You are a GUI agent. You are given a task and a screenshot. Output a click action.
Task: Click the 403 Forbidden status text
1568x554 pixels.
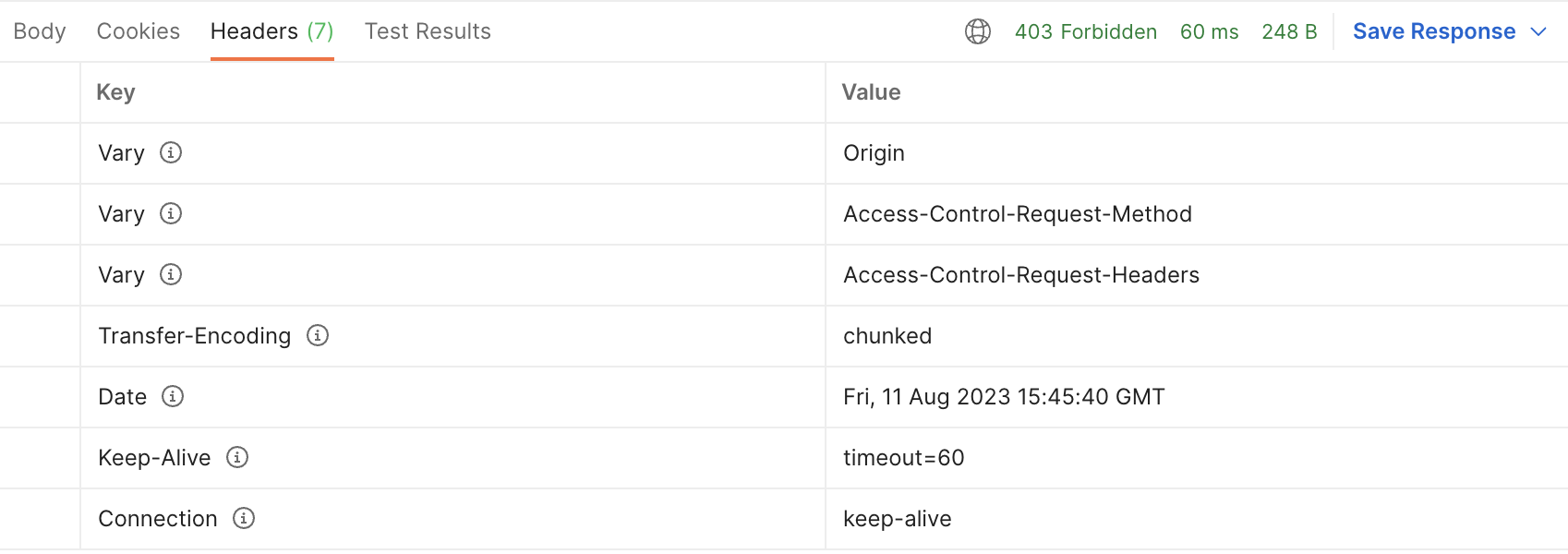point(1086,31)
